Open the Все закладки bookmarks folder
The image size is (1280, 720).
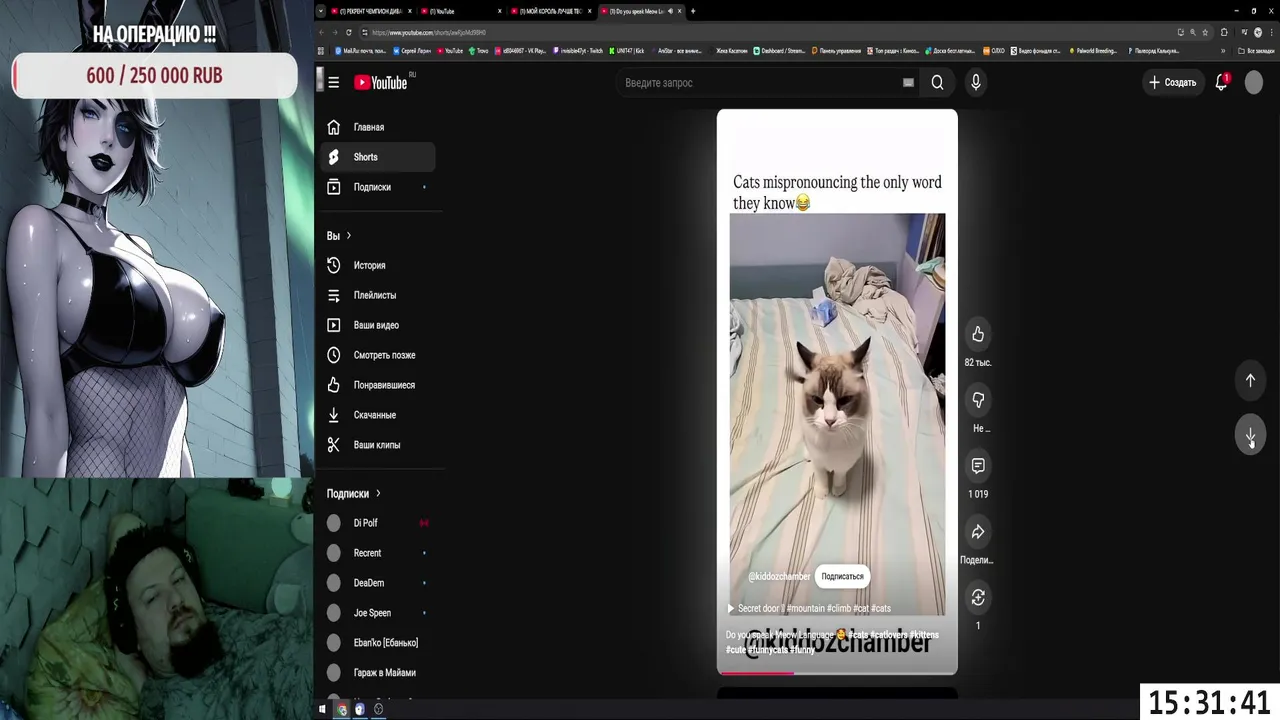click(1255, 50)
